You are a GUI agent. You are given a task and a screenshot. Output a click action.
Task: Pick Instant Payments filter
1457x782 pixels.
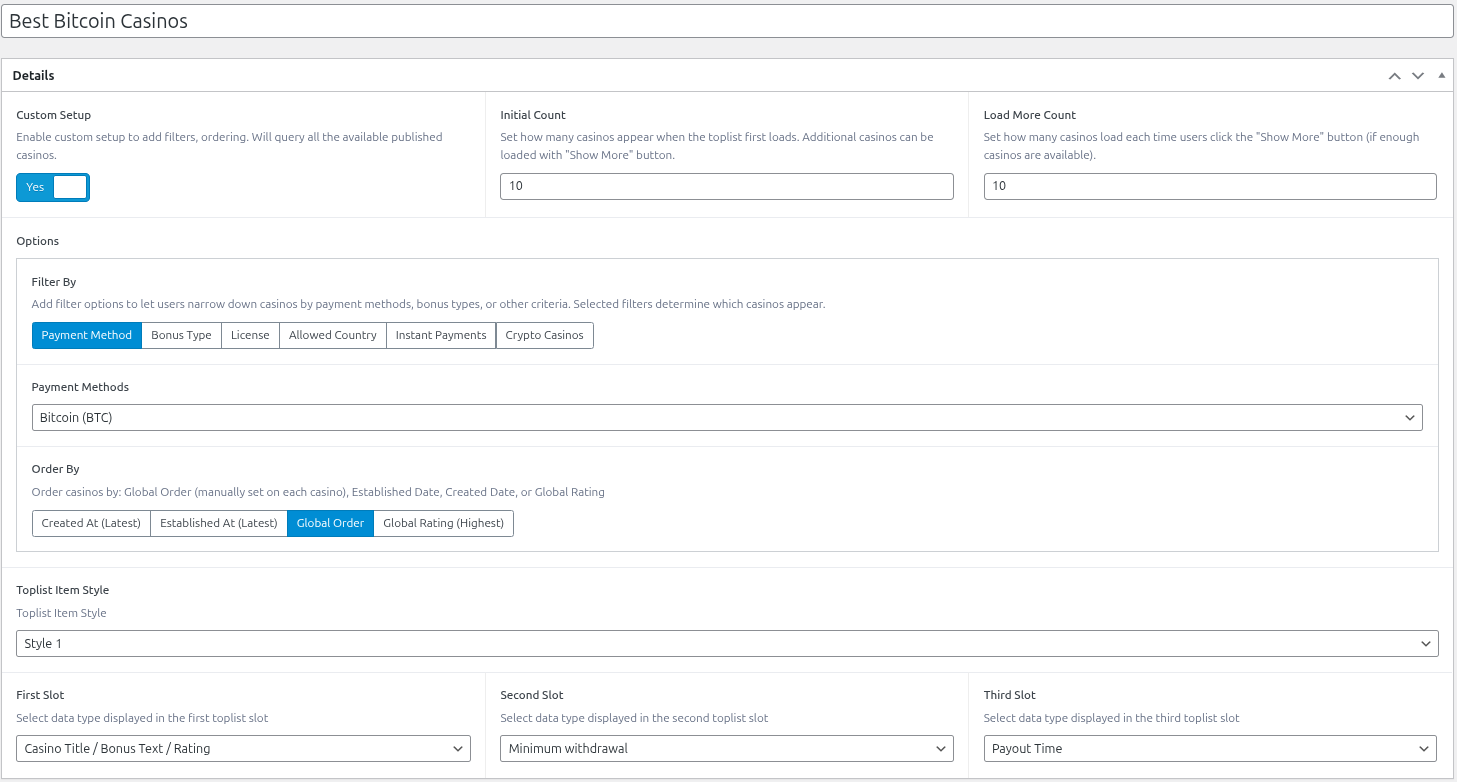(x=440, y=335)
